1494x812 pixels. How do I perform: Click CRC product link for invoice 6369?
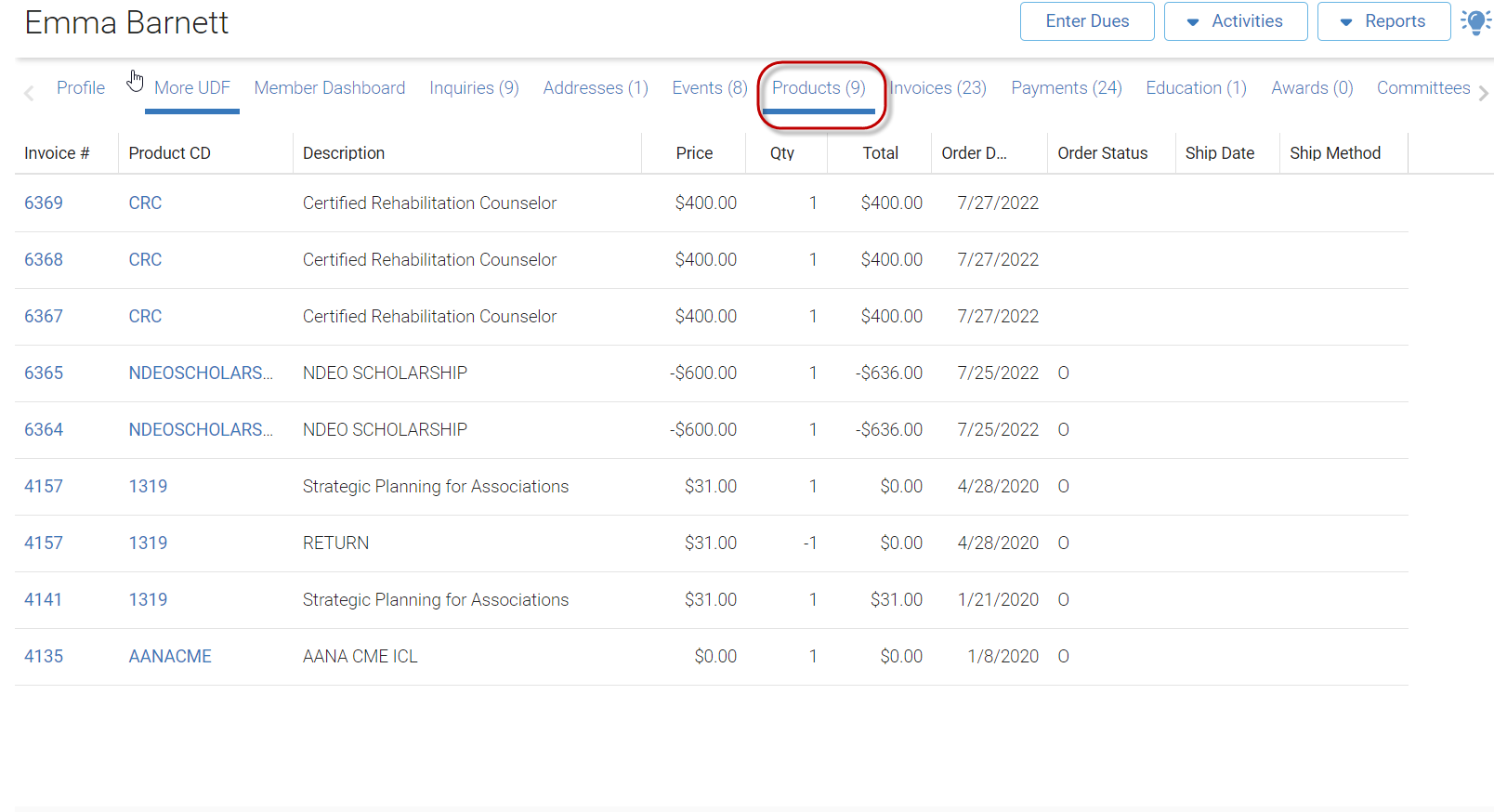[x=145, y=203]
